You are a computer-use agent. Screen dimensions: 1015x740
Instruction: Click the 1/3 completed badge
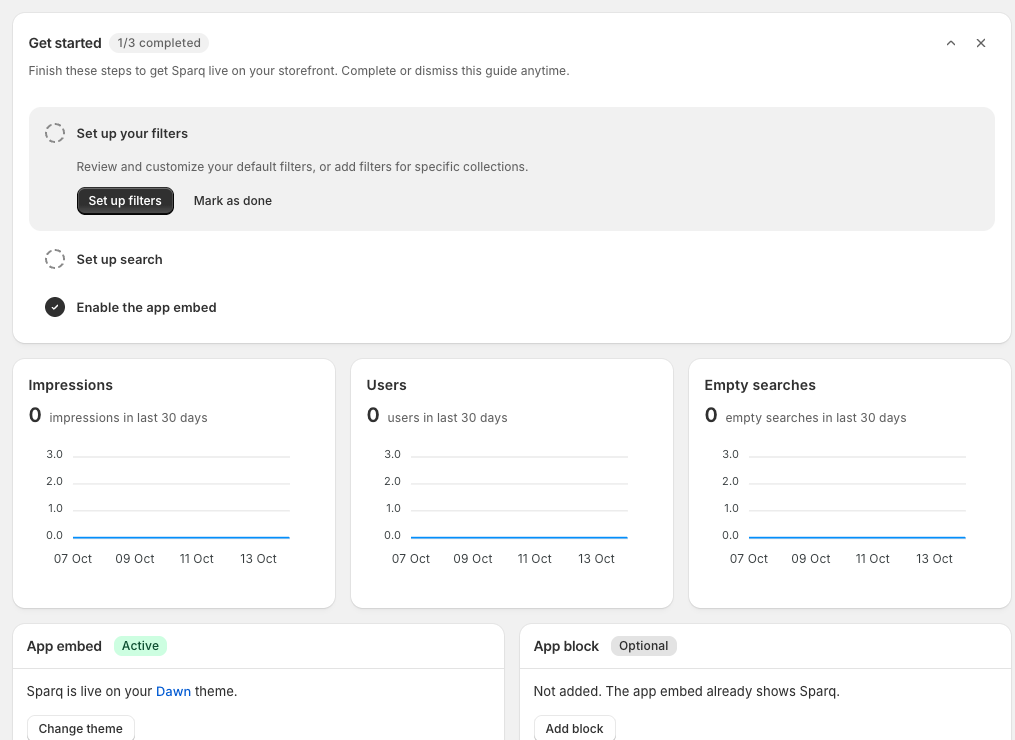[159, 43]
